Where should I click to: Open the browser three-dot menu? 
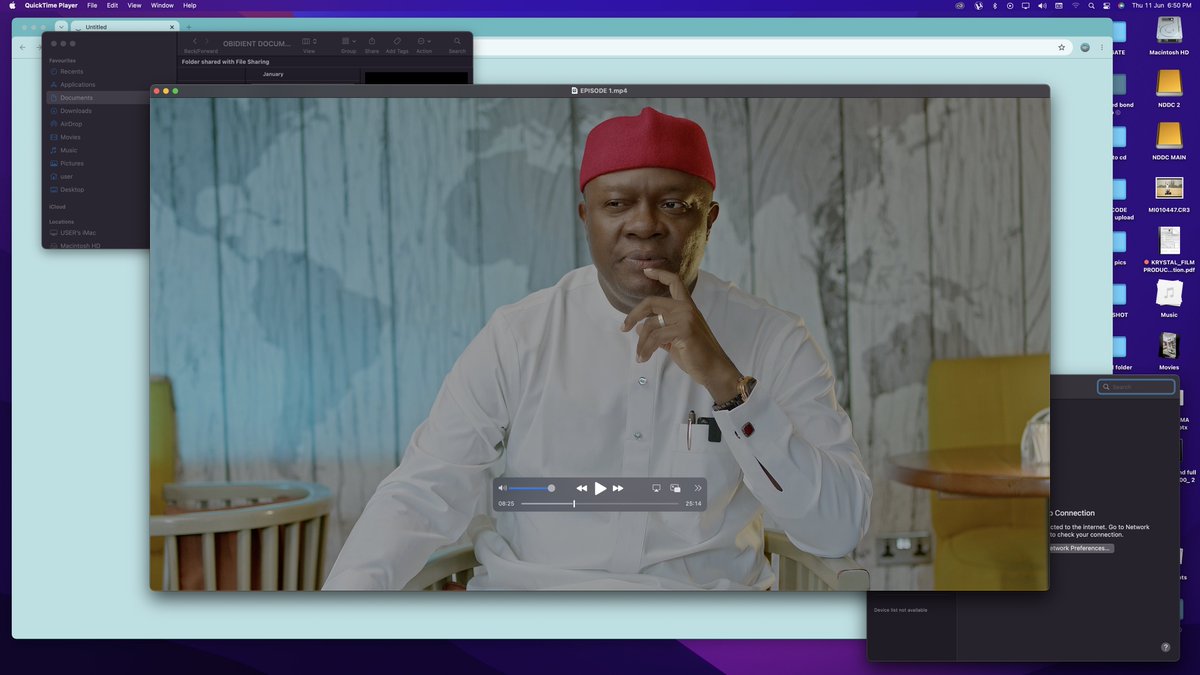tap(1101, 47)
